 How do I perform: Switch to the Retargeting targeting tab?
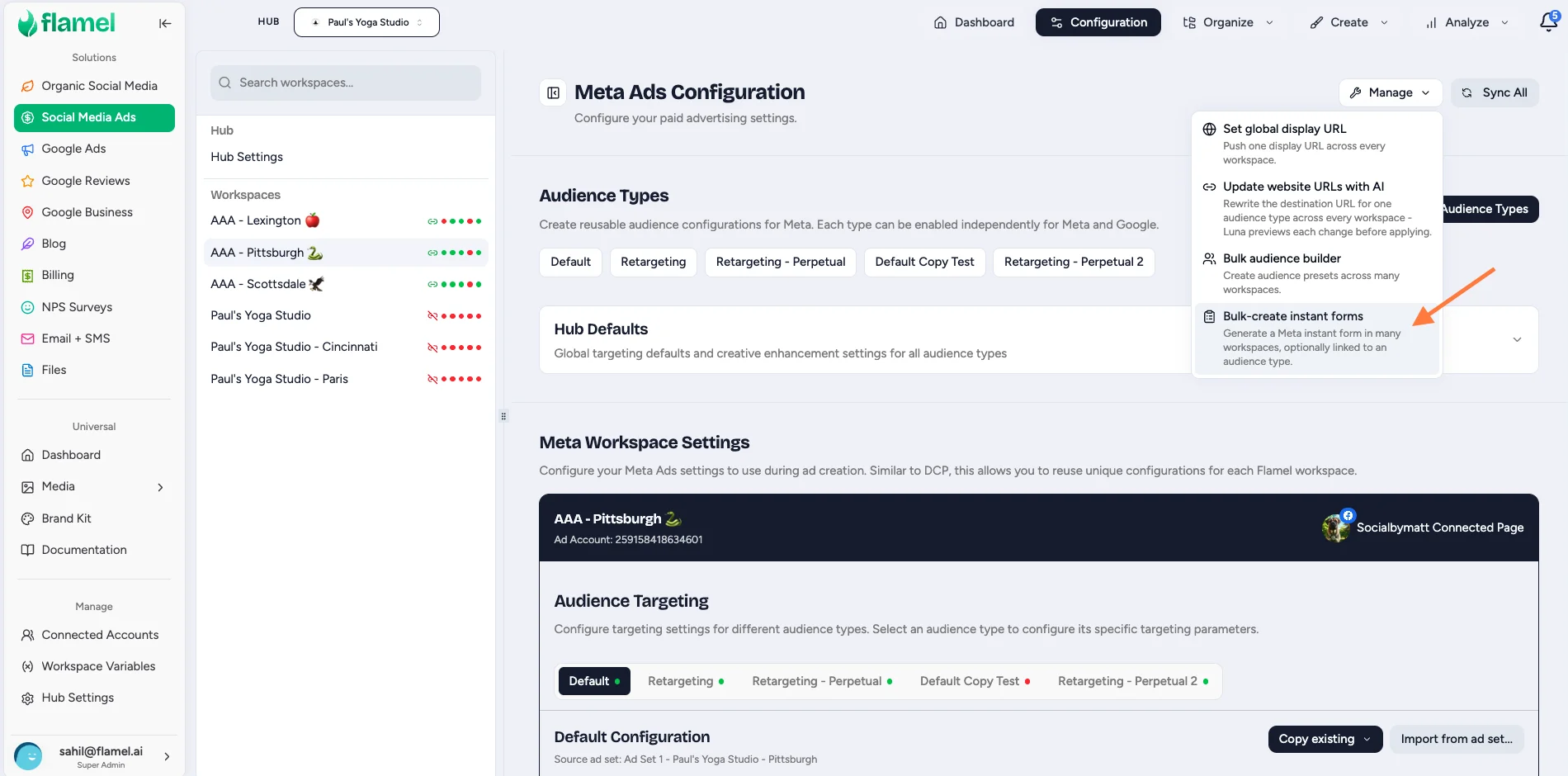(x=686, y=681)
